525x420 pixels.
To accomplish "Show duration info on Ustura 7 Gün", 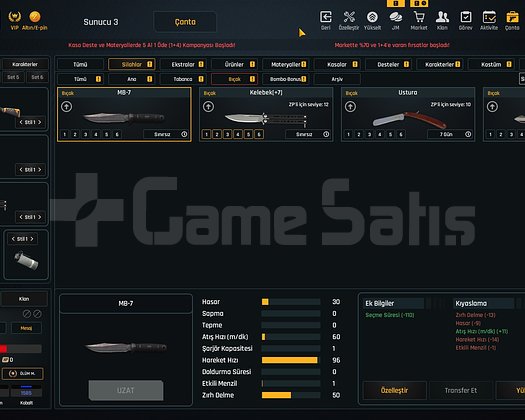I will [468, 134].
